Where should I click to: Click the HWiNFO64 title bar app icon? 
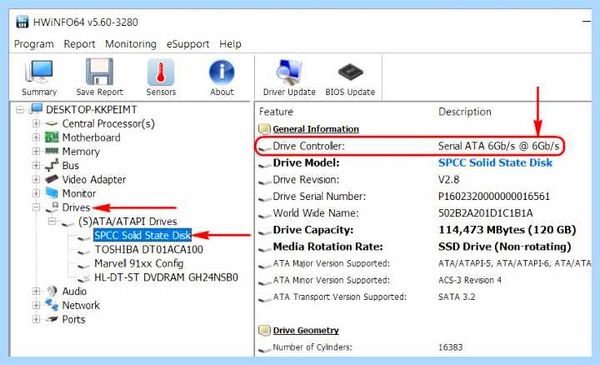(22, 22)
